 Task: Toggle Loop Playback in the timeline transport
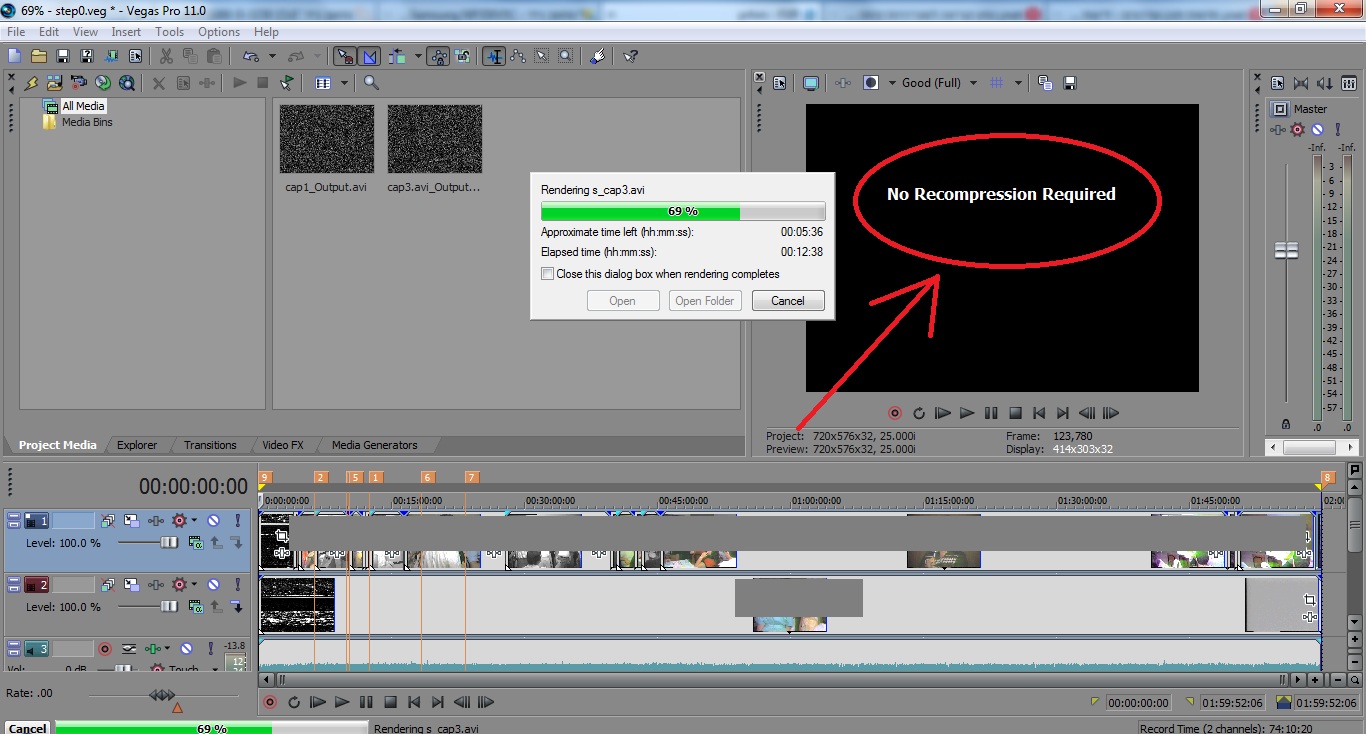click(x=294, y=702)
